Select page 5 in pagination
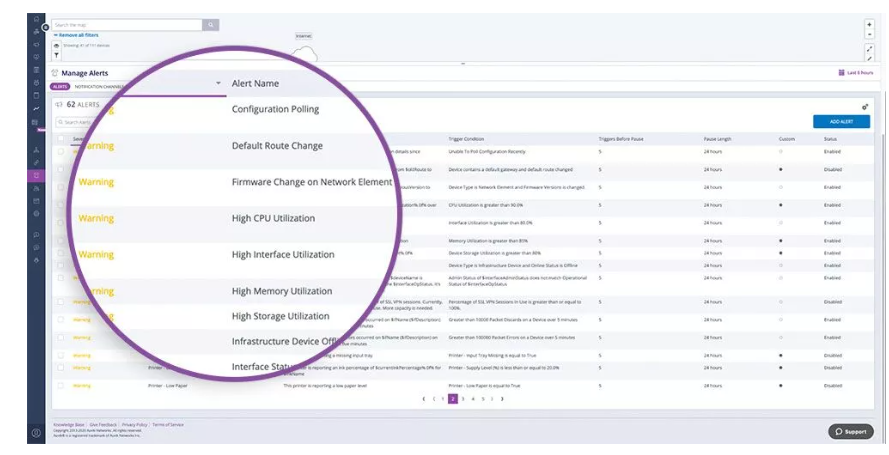Viewport: 889px width, 455px height. coord(482,399)
